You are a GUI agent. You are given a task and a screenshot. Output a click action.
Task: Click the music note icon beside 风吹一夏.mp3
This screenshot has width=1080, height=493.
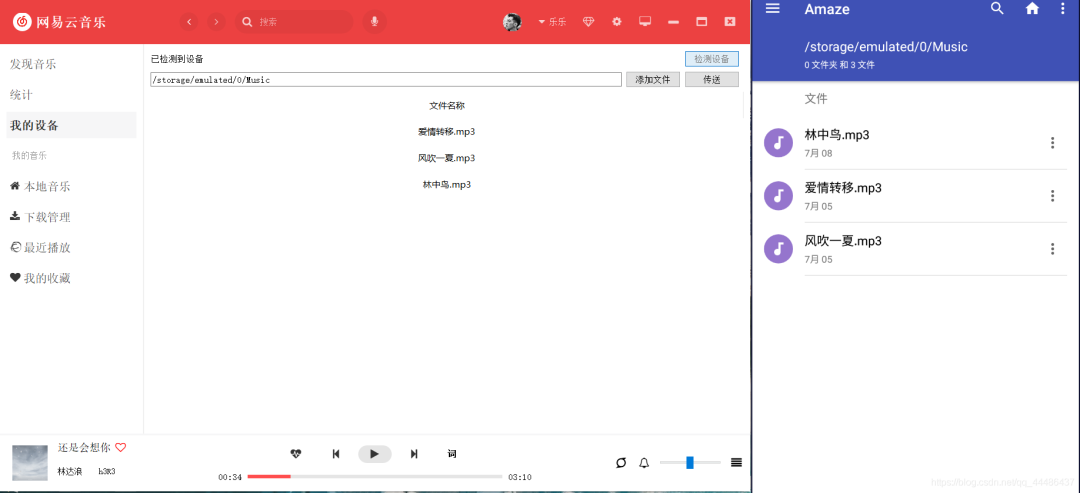tap(778, 249)
